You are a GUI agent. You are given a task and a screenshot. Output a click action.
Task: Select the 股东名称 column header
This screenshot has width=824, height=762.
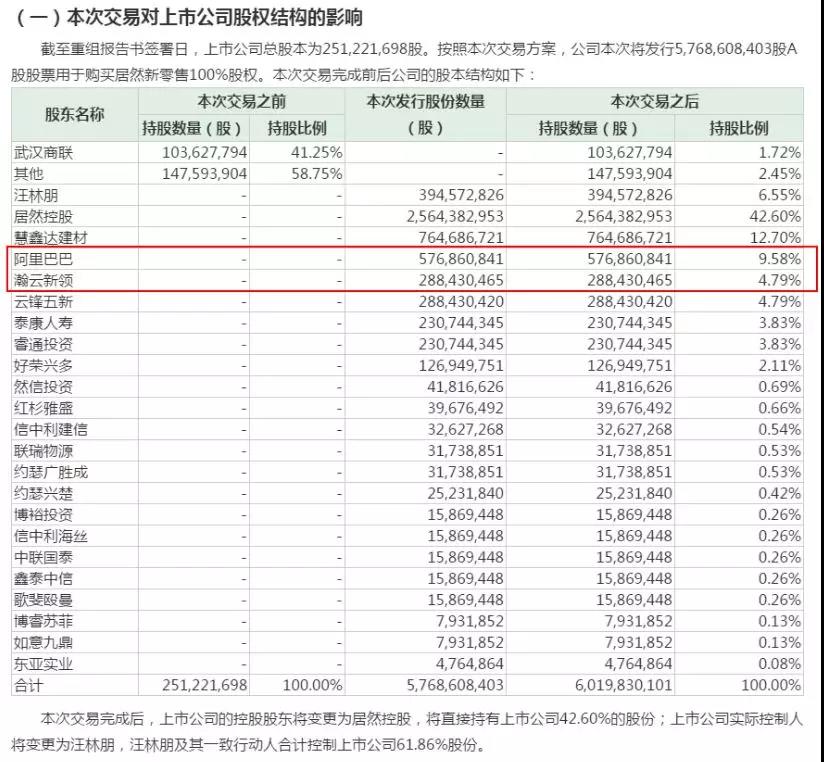tap(75, 114)
